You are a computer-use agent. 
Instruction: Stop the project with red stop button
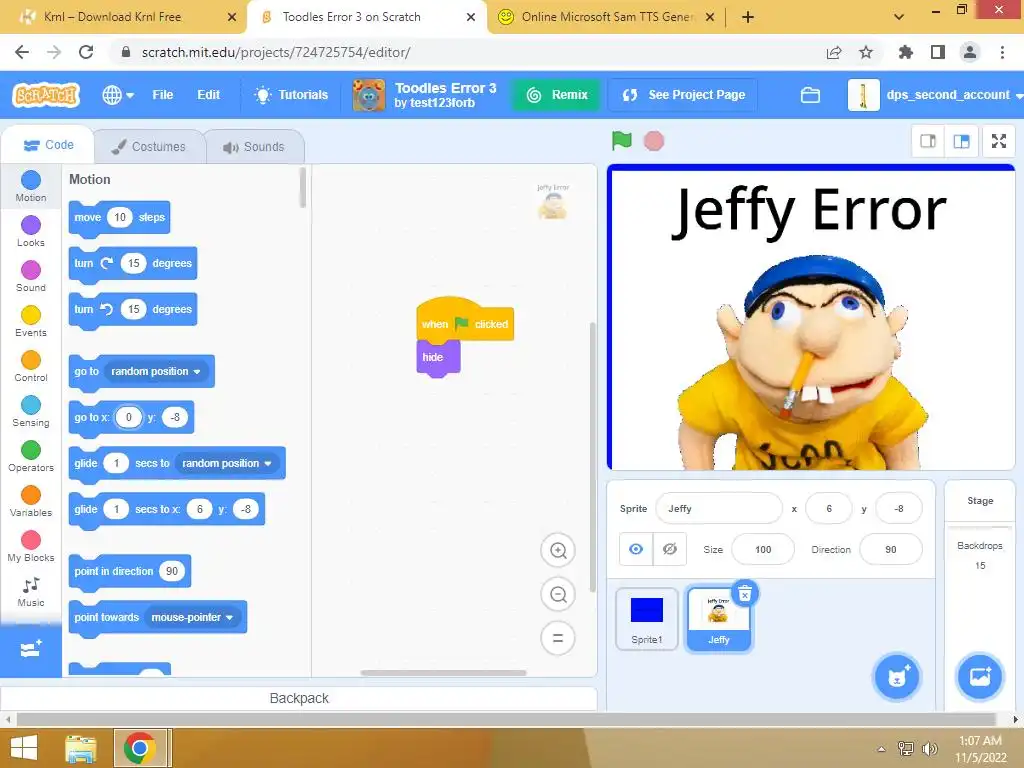(x=654, y=140)
